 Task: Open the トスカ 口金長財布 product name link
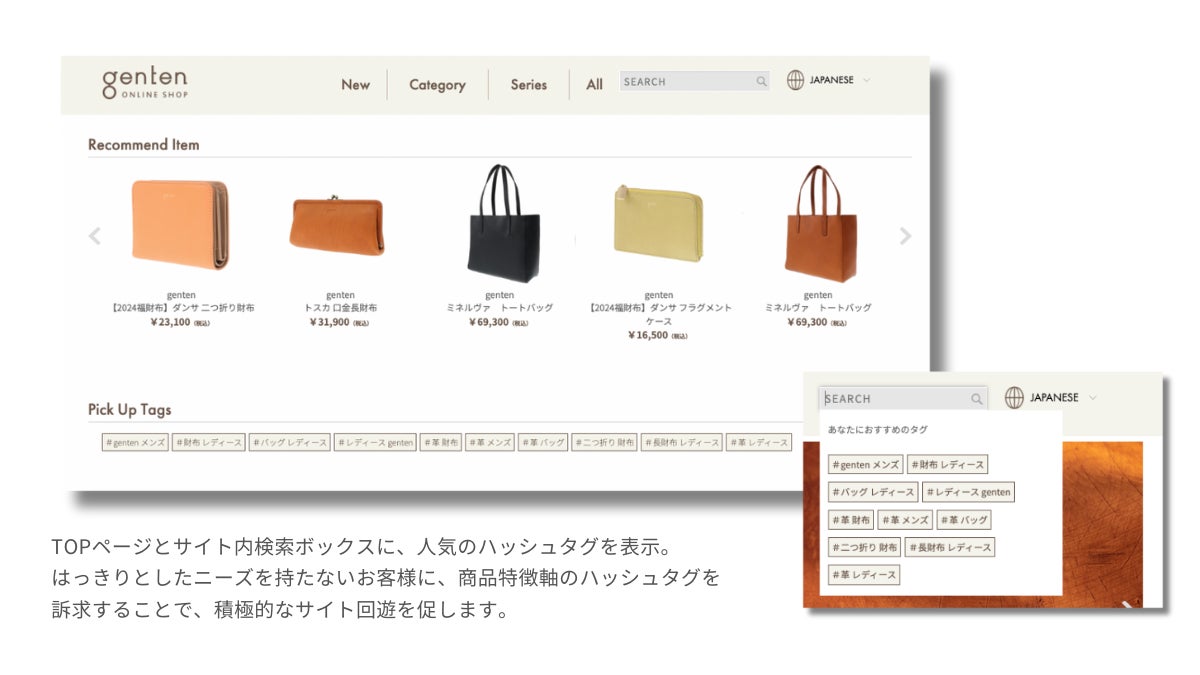coord(340,308)
